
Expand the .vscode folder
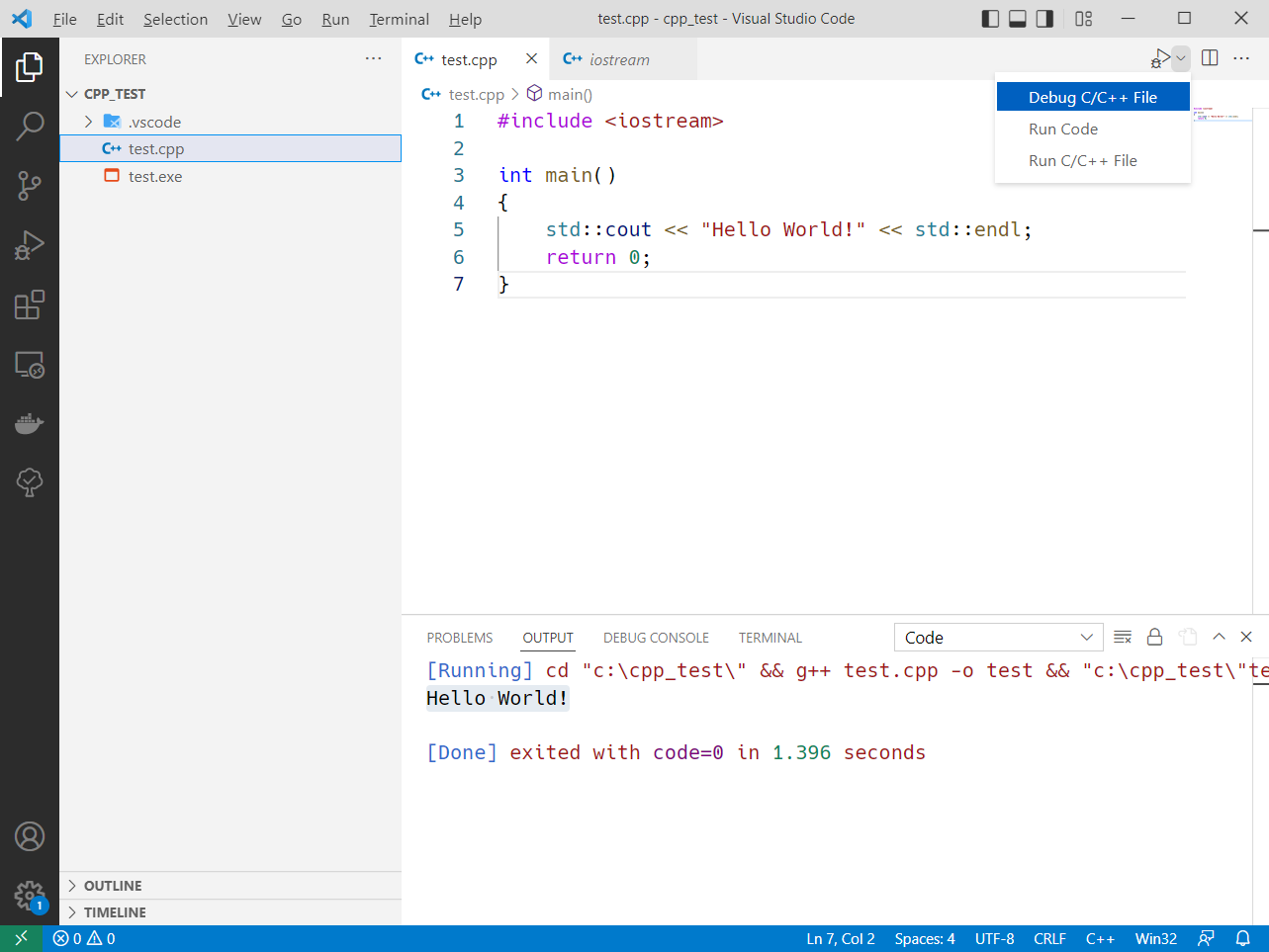pos(230,122)
